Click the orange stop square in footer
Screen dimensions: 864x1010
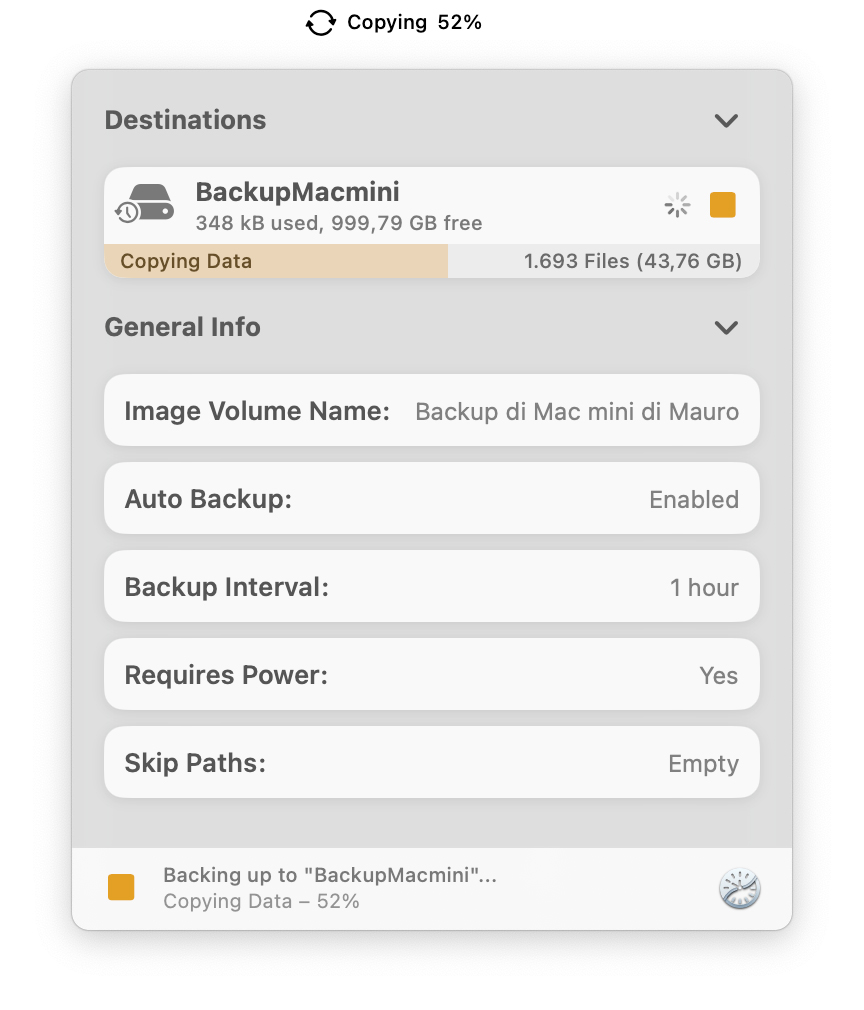pos(121,887)
